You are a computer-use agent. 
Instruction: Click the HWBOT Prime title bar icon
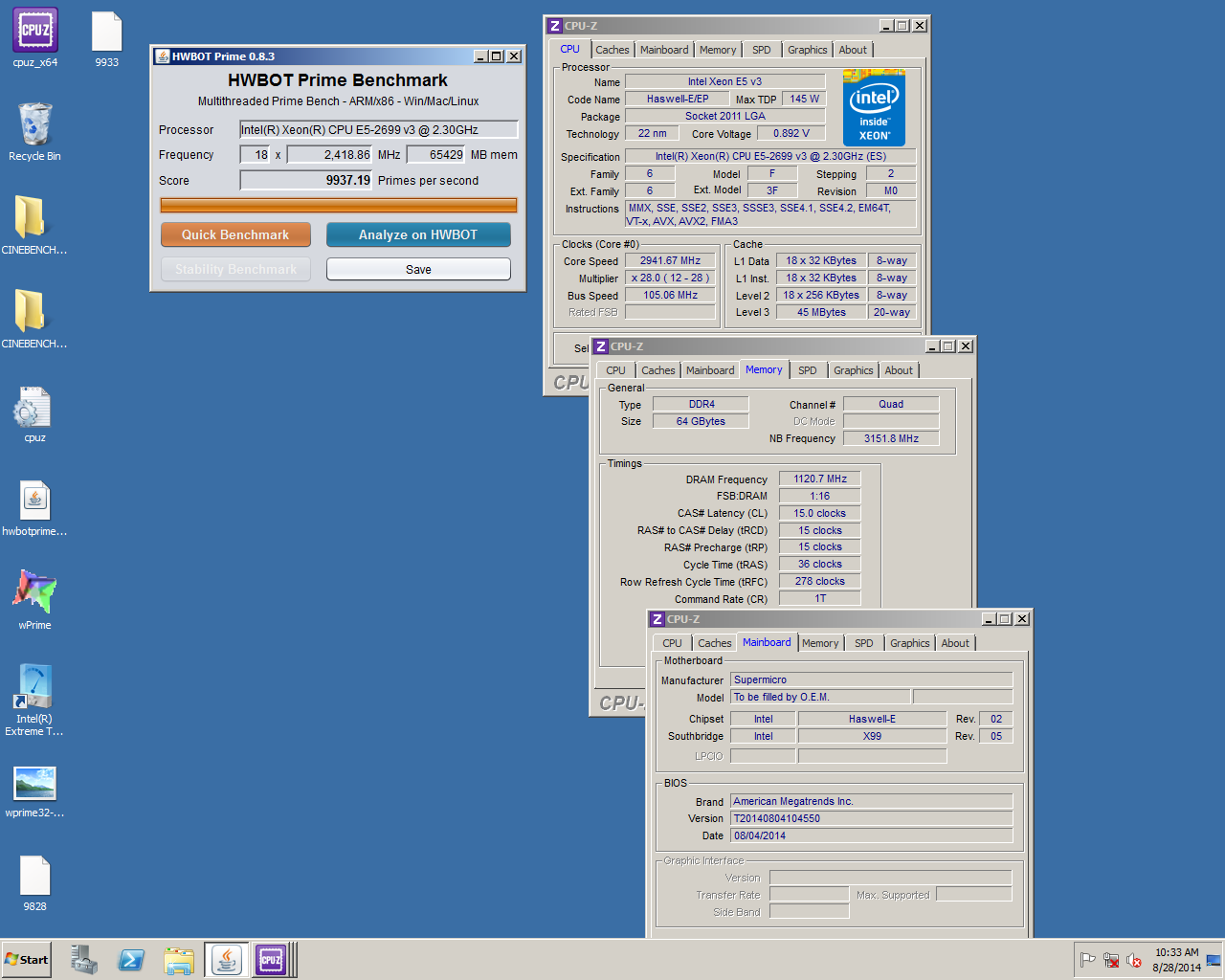(x=163, y=56)
